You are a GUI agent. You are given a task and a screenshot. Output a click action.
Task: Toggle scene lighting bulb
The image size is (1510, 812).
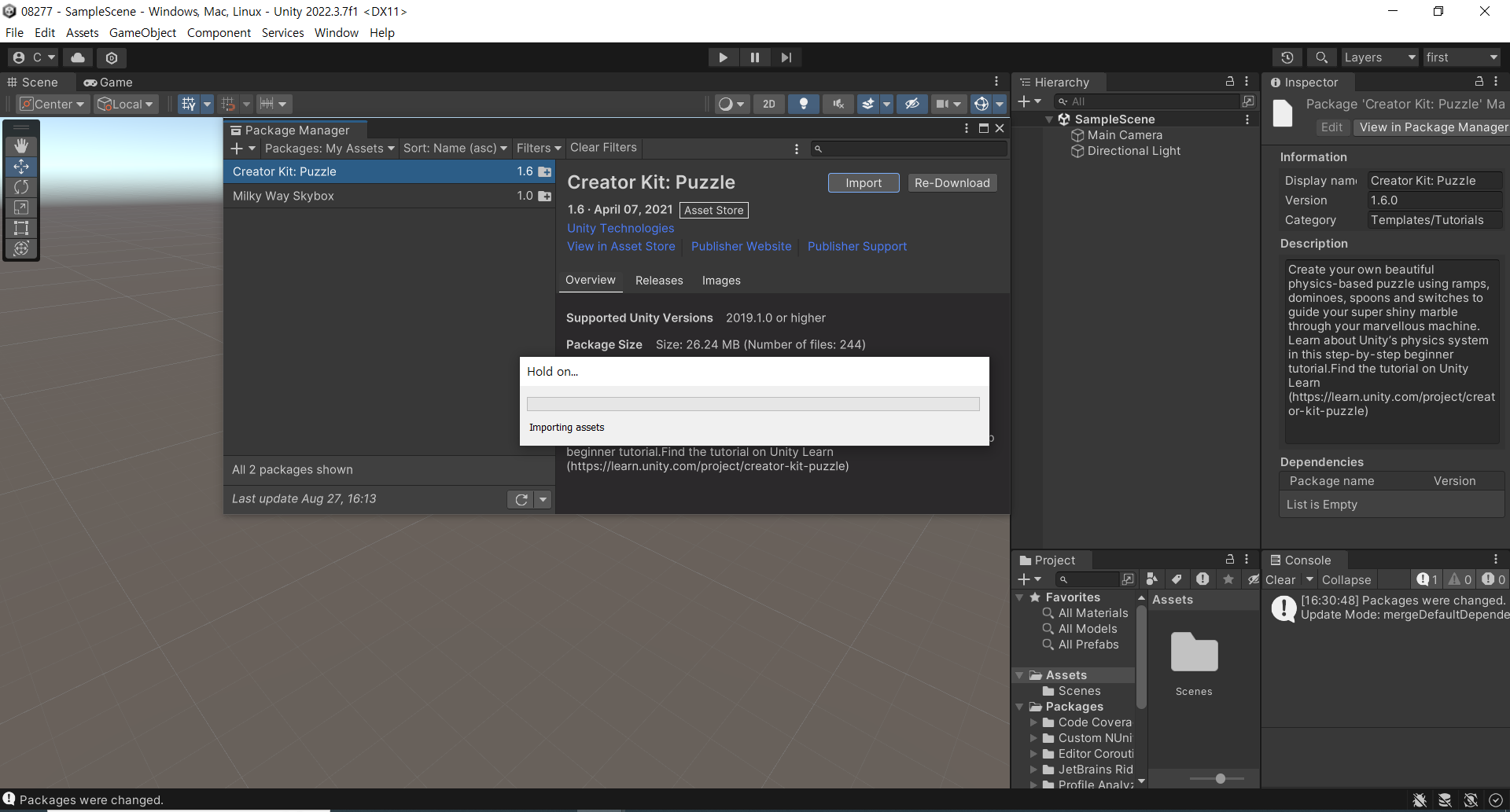point(803,104)
